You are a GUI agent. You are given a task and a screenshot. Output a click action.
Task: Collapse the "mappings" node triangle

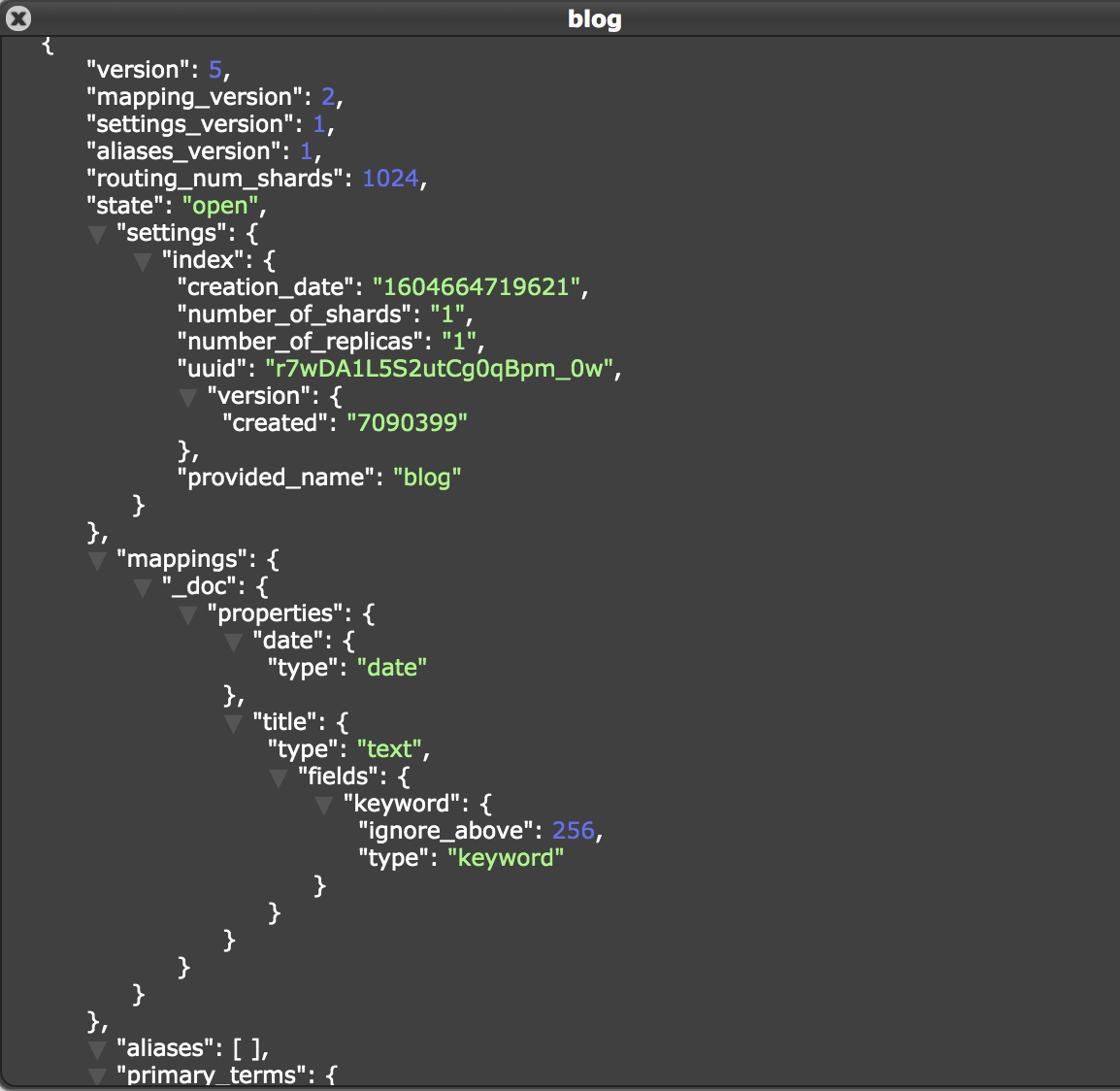[97, 560]
